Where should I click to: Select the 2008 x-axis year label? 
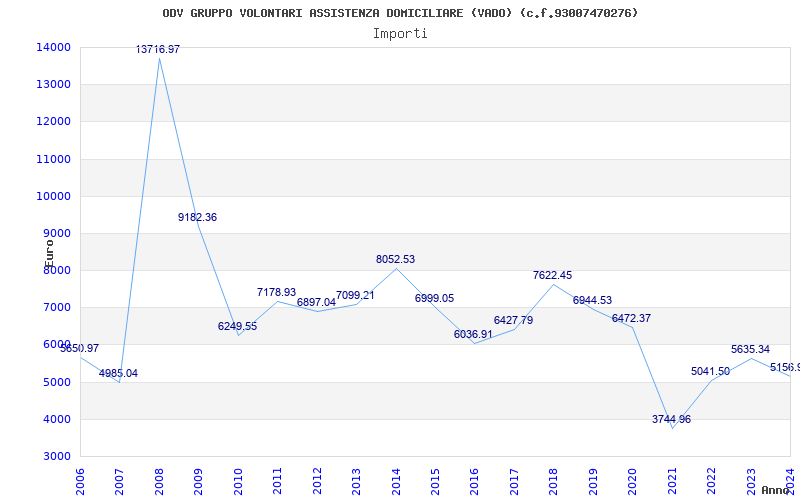point(159,482)
